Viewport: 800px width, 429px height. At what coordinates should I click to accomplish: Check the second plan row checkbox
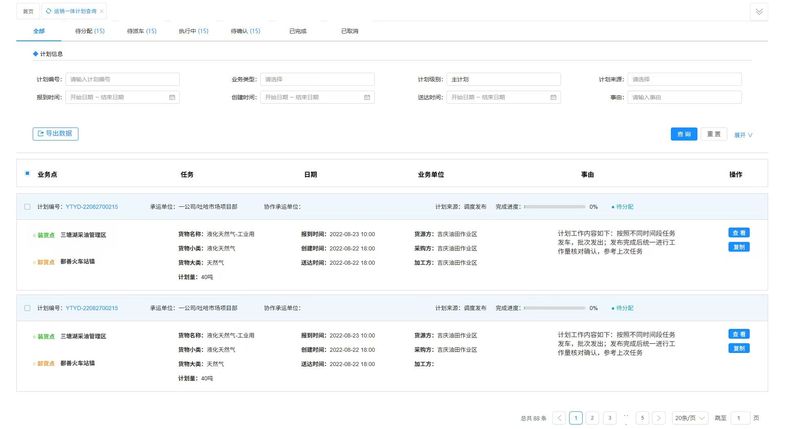[x=27, y=308]
